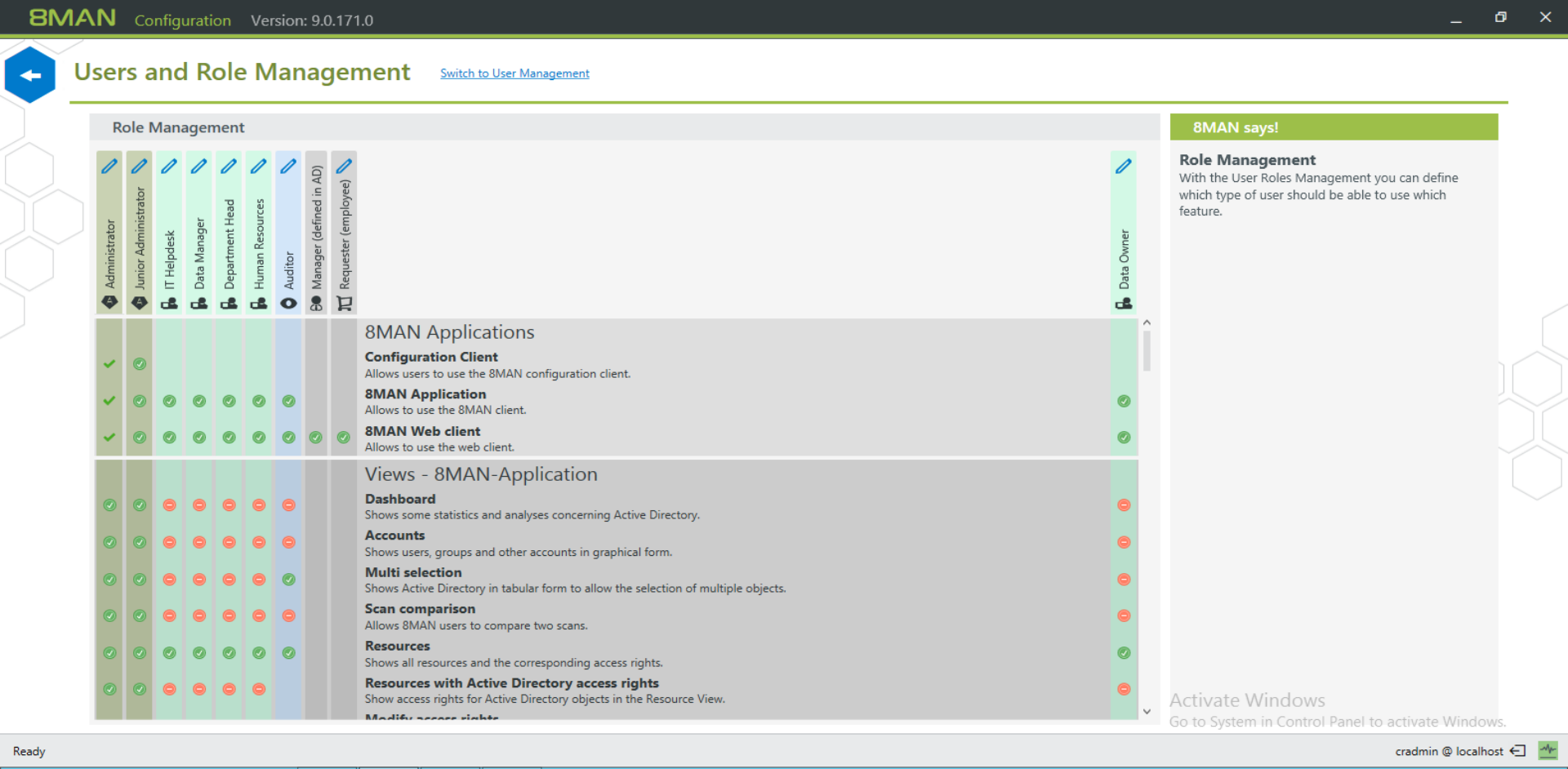
Task: Disable Multi selection for Auditor
Action: tap(288, 580)
